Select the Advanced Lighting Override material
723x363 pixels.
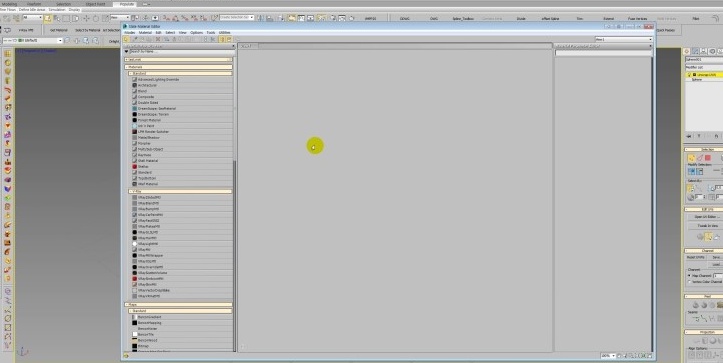[x=182, y=79]
